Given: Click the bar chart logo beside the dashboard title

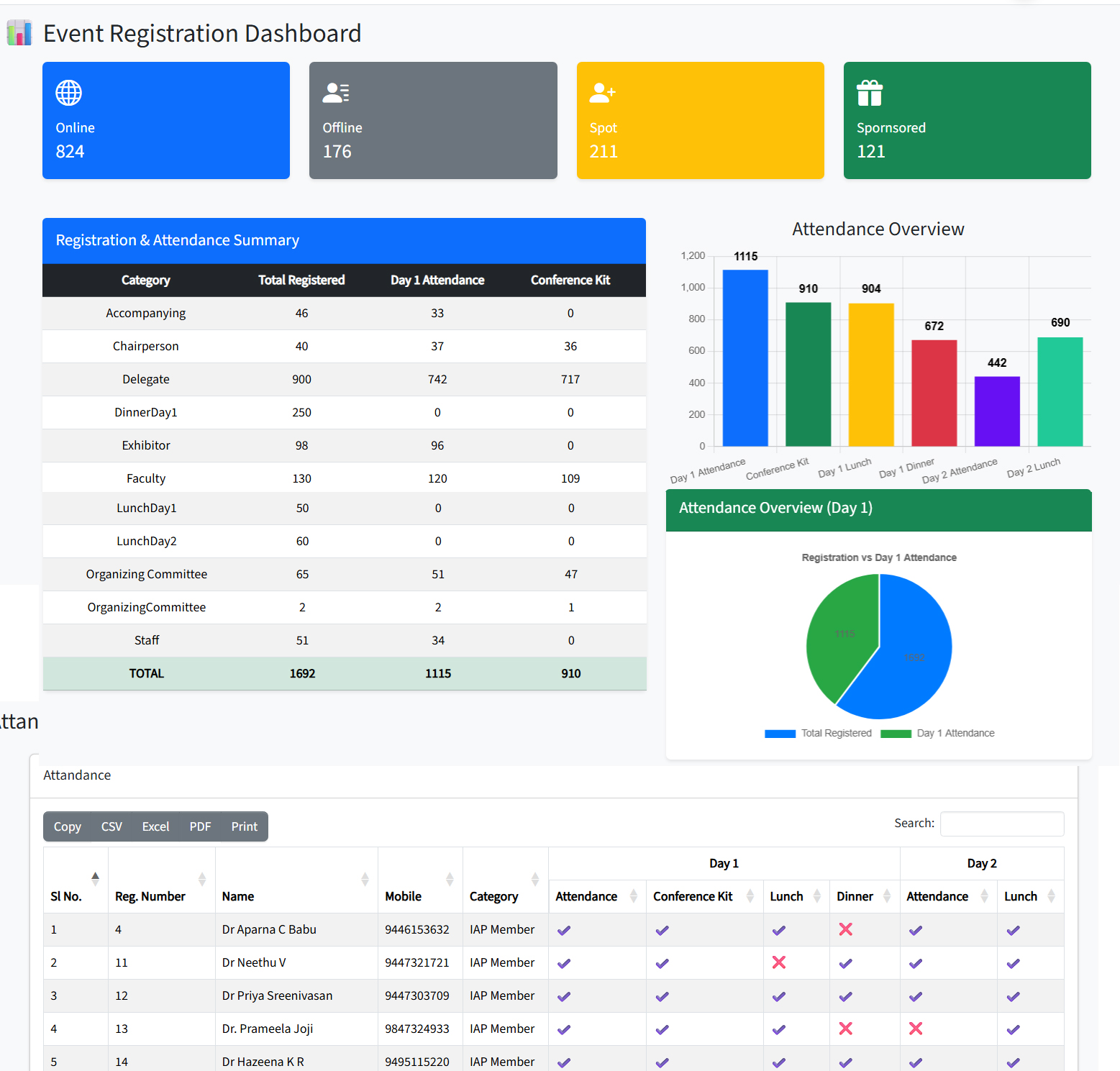Looking at the screenshot, I should click(x=19, y=33).
